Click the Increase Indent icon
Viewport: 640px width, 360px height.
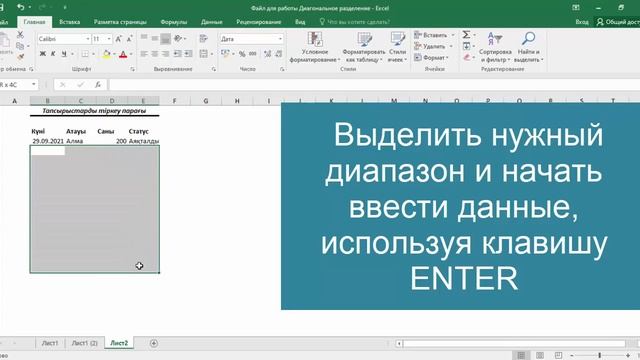[x=188, y=54]
